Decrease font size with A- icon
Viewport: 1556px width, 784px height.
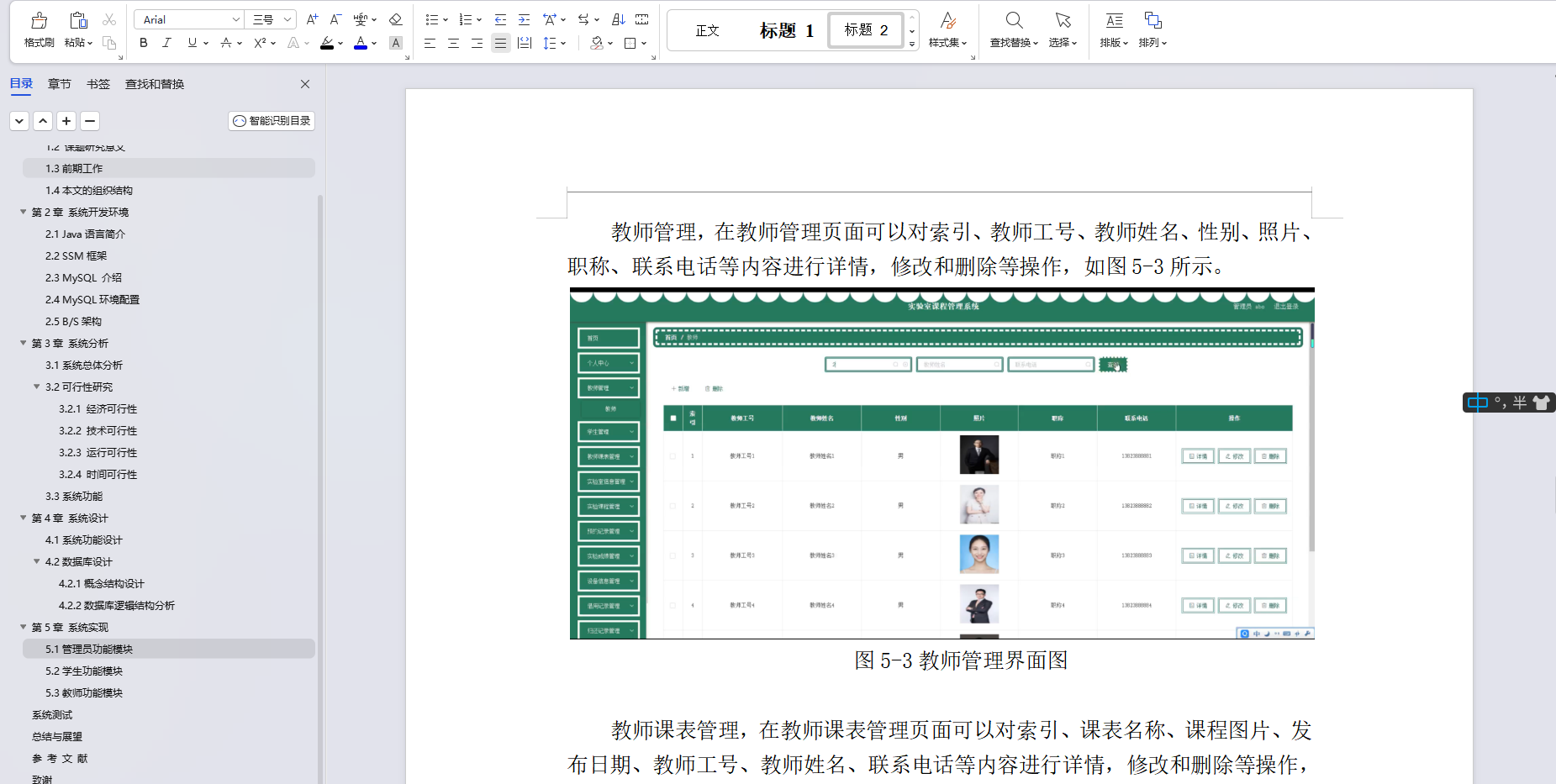335,19
